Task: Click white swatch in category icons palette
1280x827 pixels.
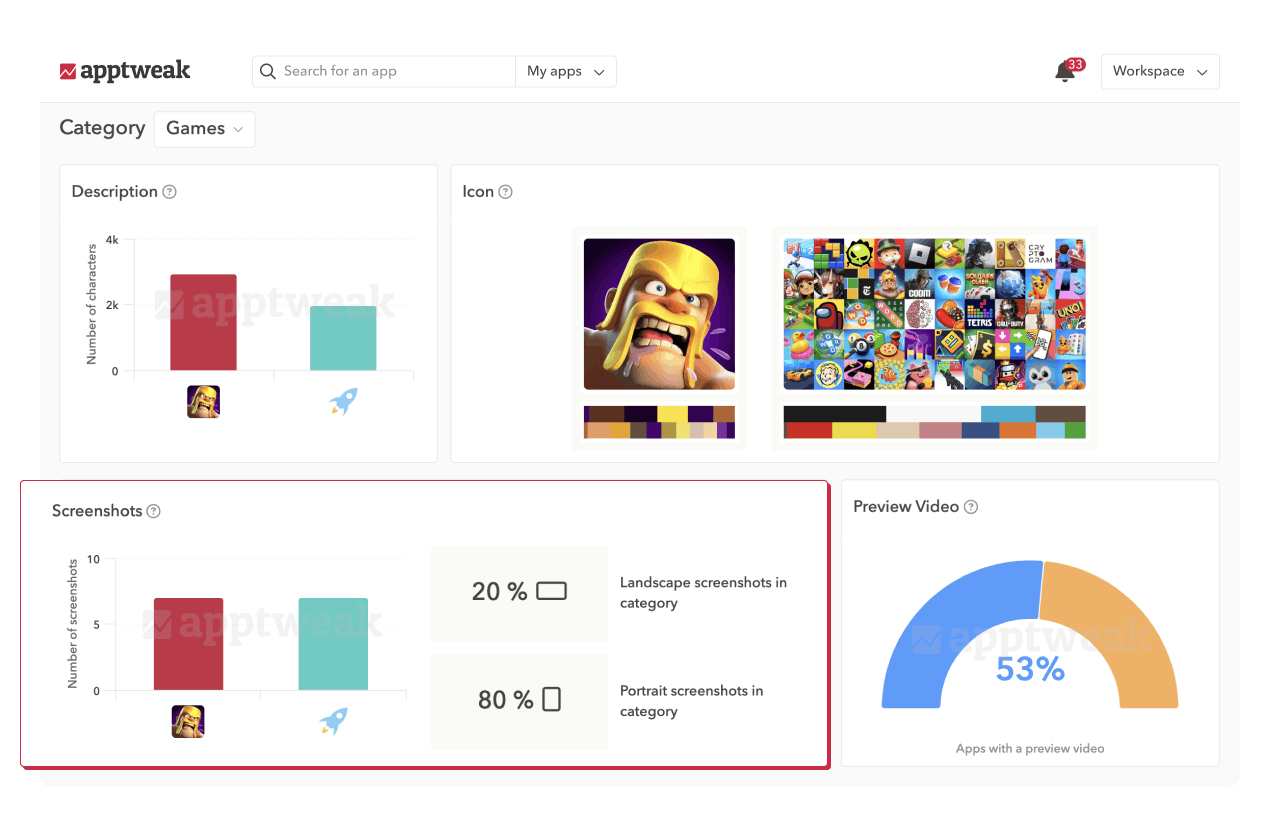Action: pyautogui.click(x=933, y=414)
